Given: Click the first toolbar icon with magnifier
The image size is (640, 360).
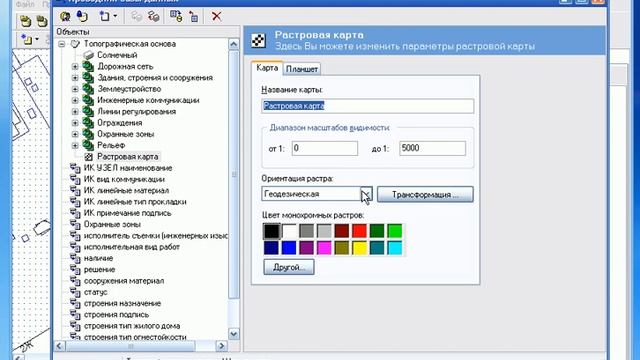Looking at the screenshot, I should 65,16.
